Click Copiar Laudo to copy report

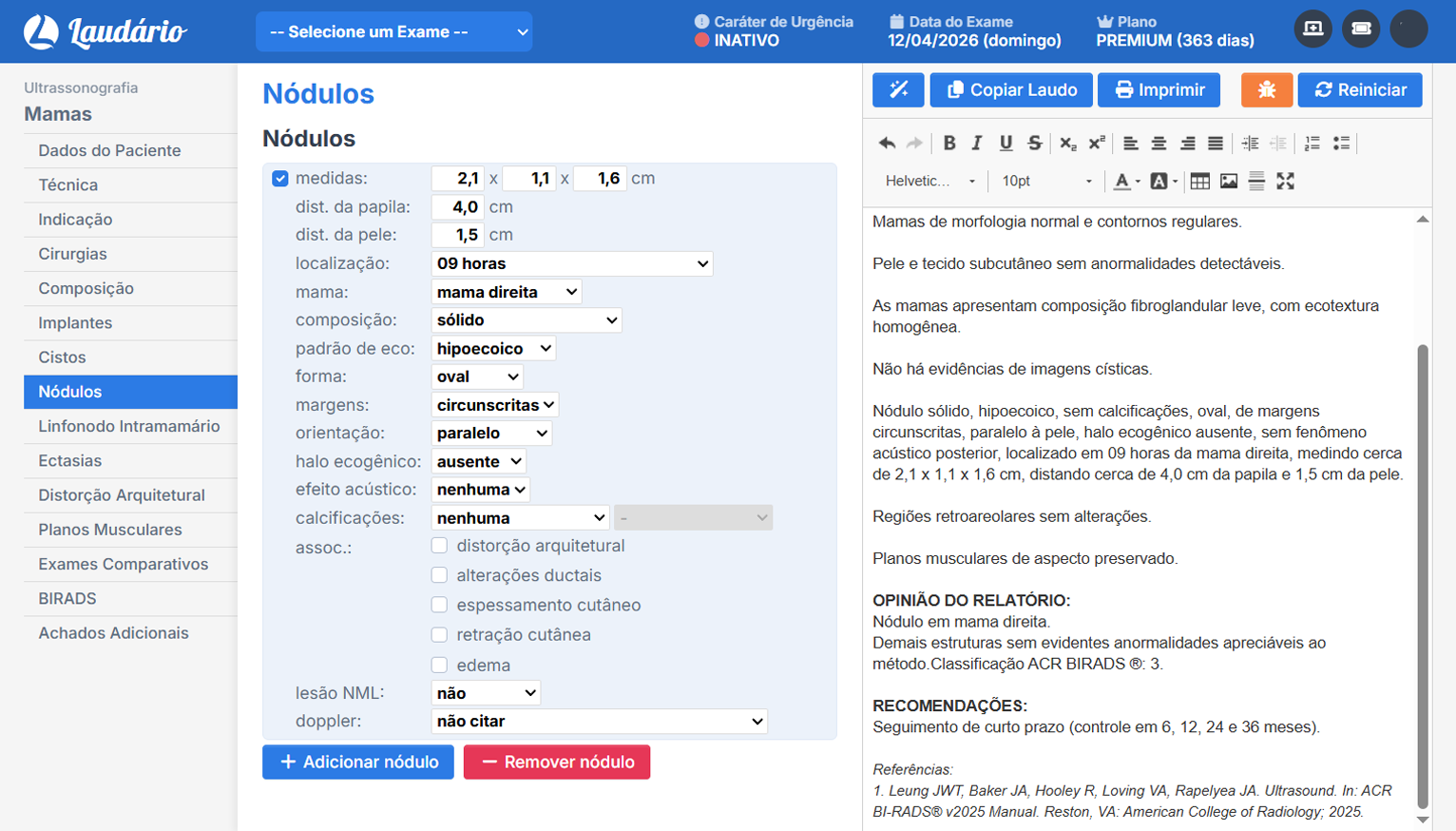[x=1010, y=89]
